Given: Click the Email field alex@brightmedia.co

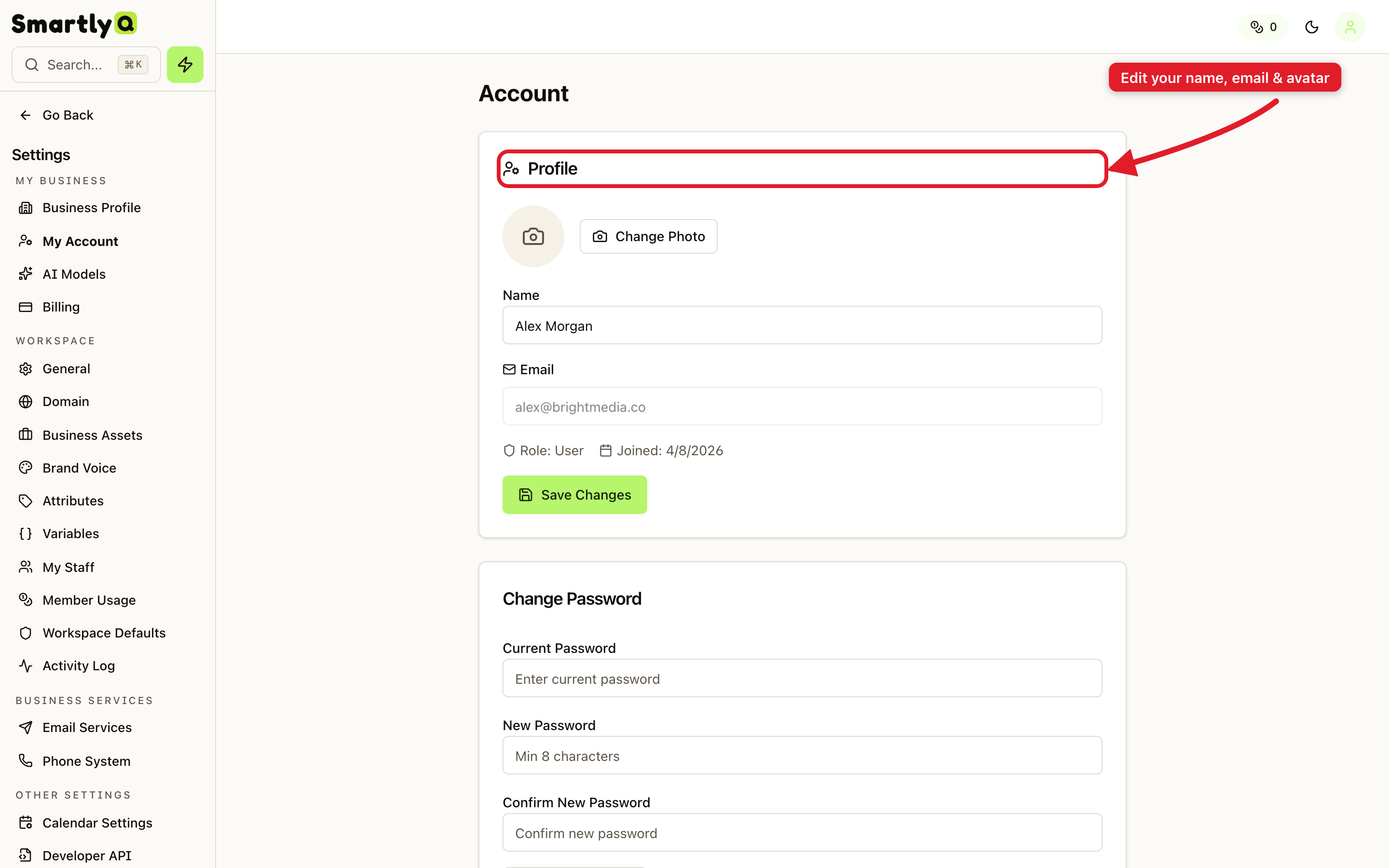Looking at the screenshot, I should pyautogui.click(x=802, y=407).
